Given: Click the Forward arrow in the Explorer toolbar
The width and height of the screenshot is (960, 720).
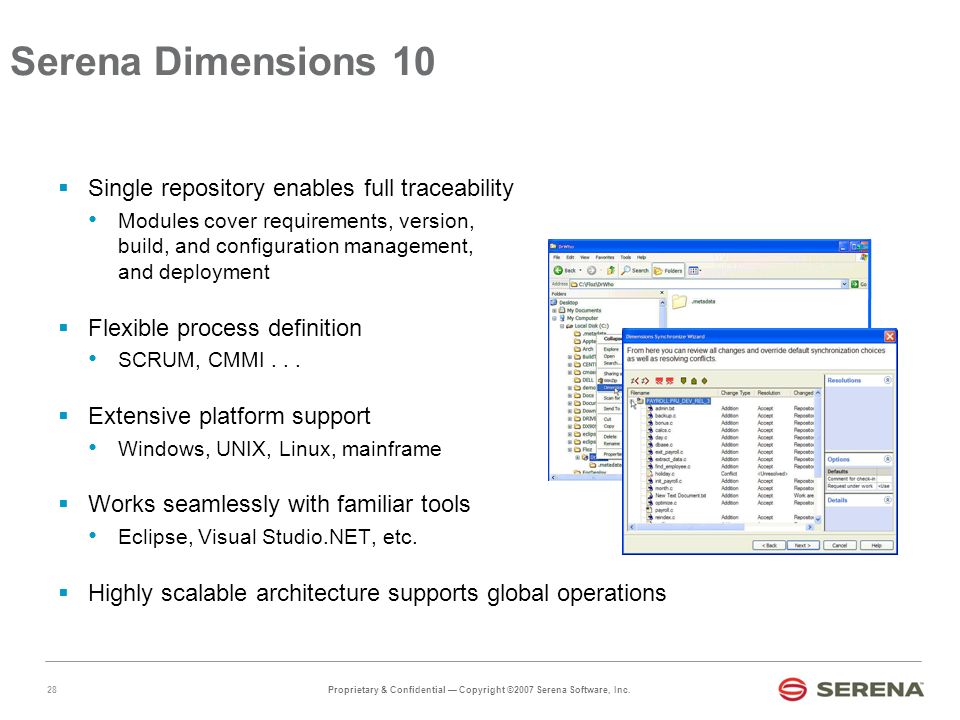Looking at the screenshot, I should click(x=591, y=270).
